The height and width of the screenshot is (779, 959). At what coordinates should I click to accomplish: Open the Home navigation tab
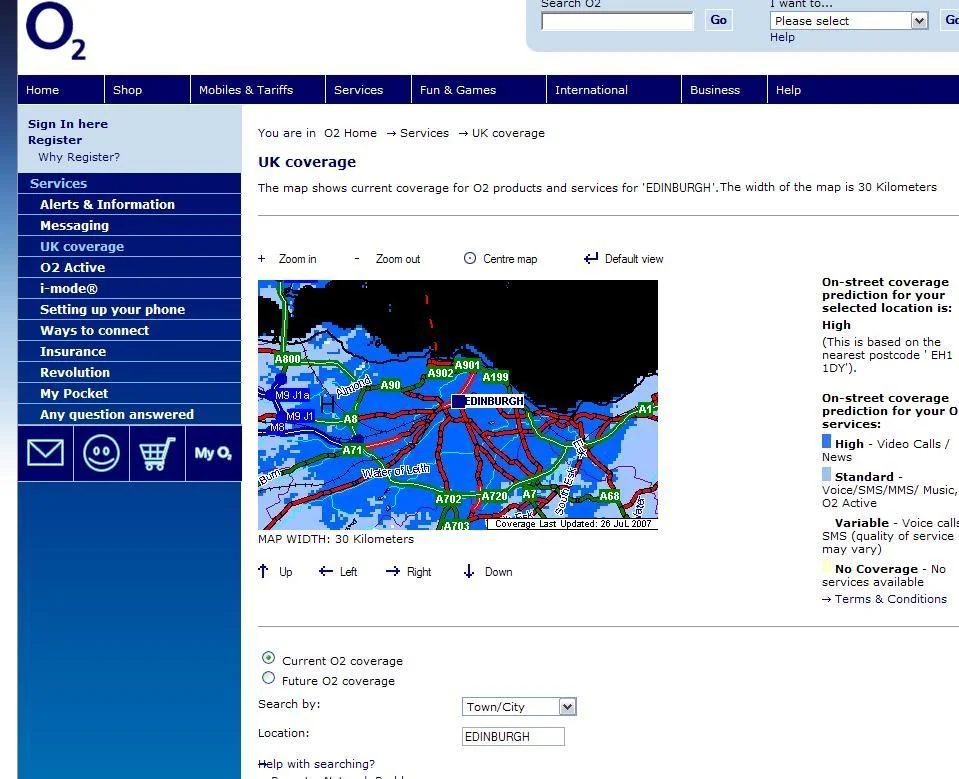pyautogui.click(x=61, y=90)
